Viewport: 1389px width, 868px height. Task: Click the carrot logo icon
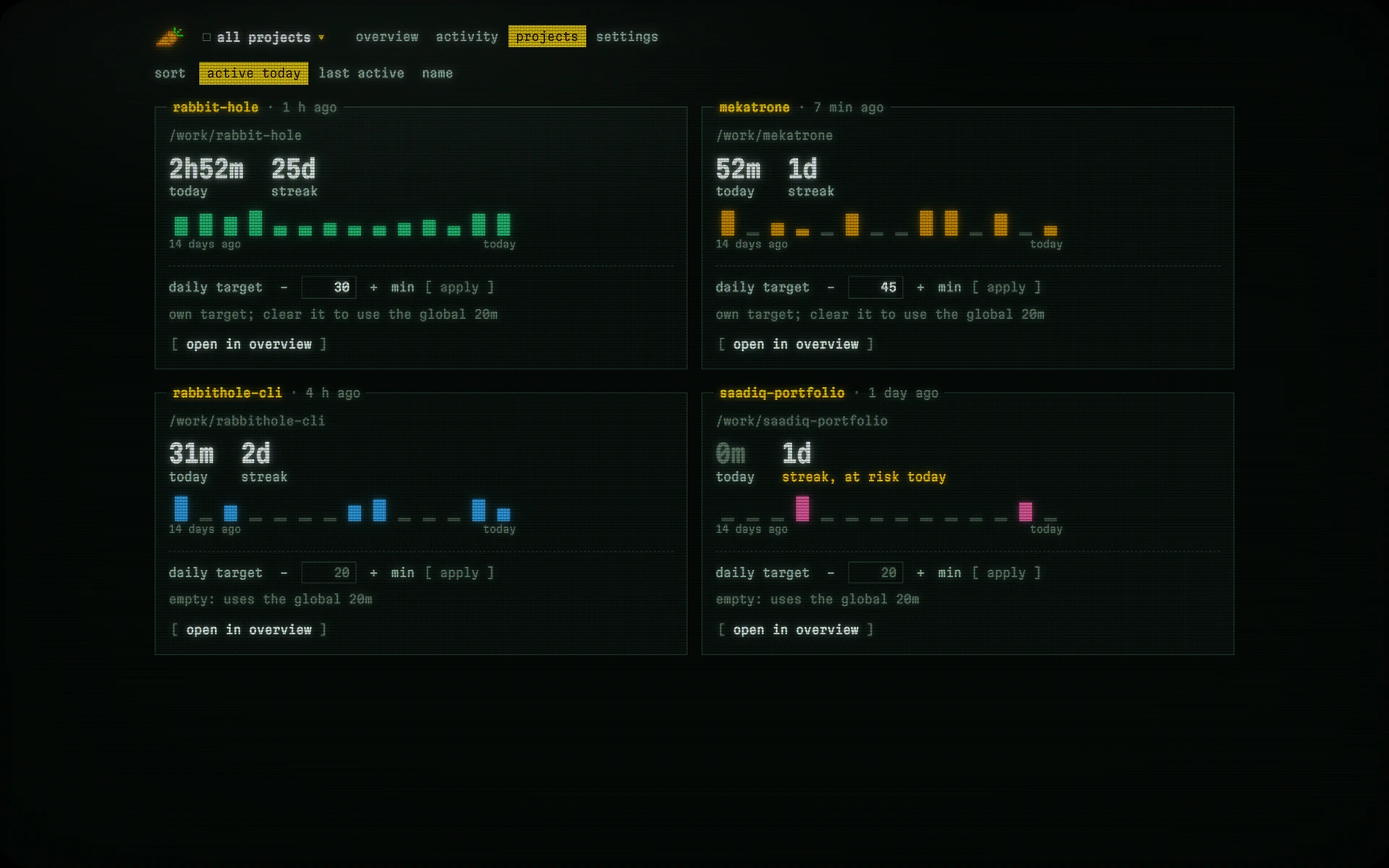pyautogui.click(x=170, y=37)
